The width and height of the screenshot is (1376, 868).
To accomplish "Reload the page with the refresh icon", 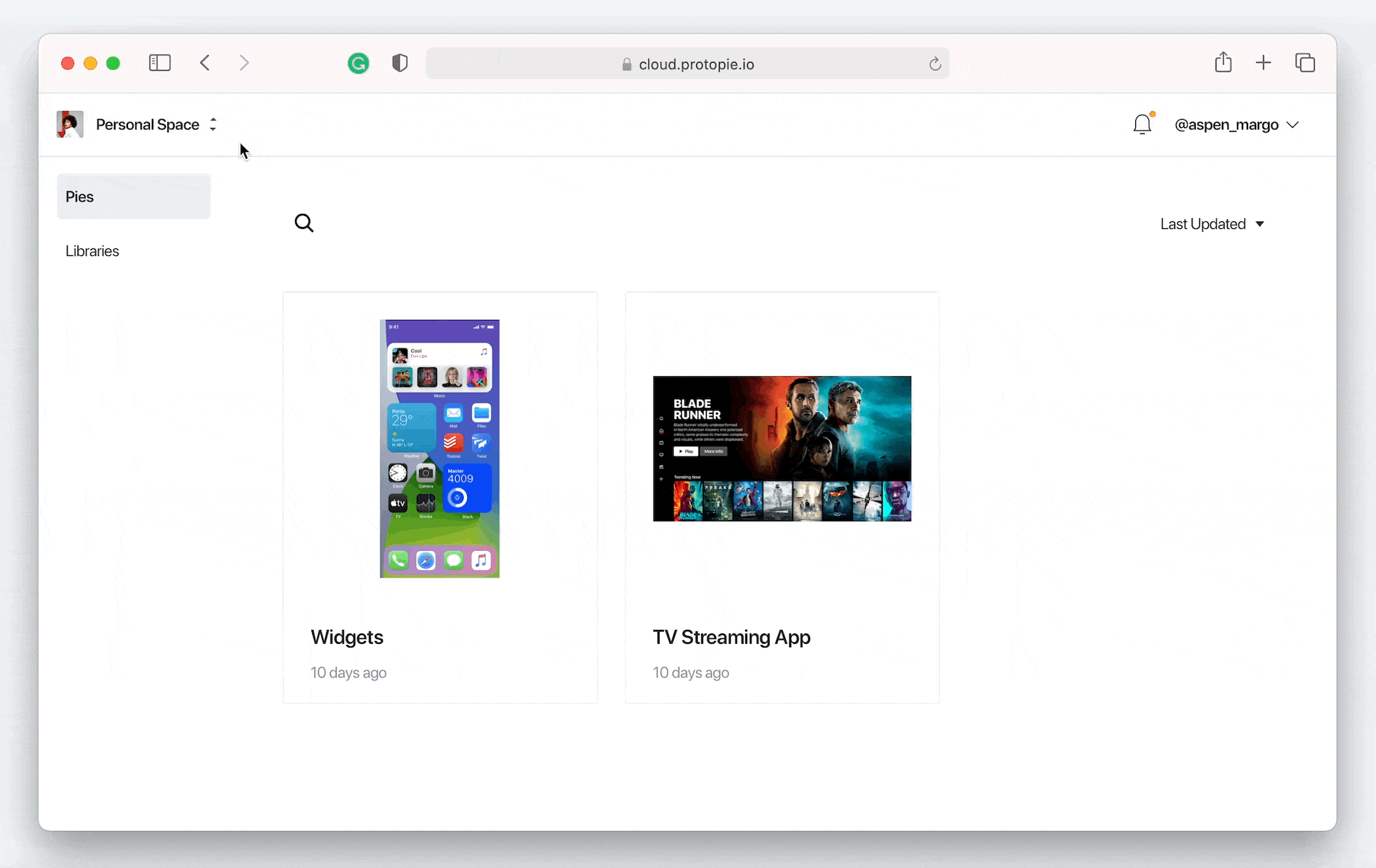I will point(935,64).
